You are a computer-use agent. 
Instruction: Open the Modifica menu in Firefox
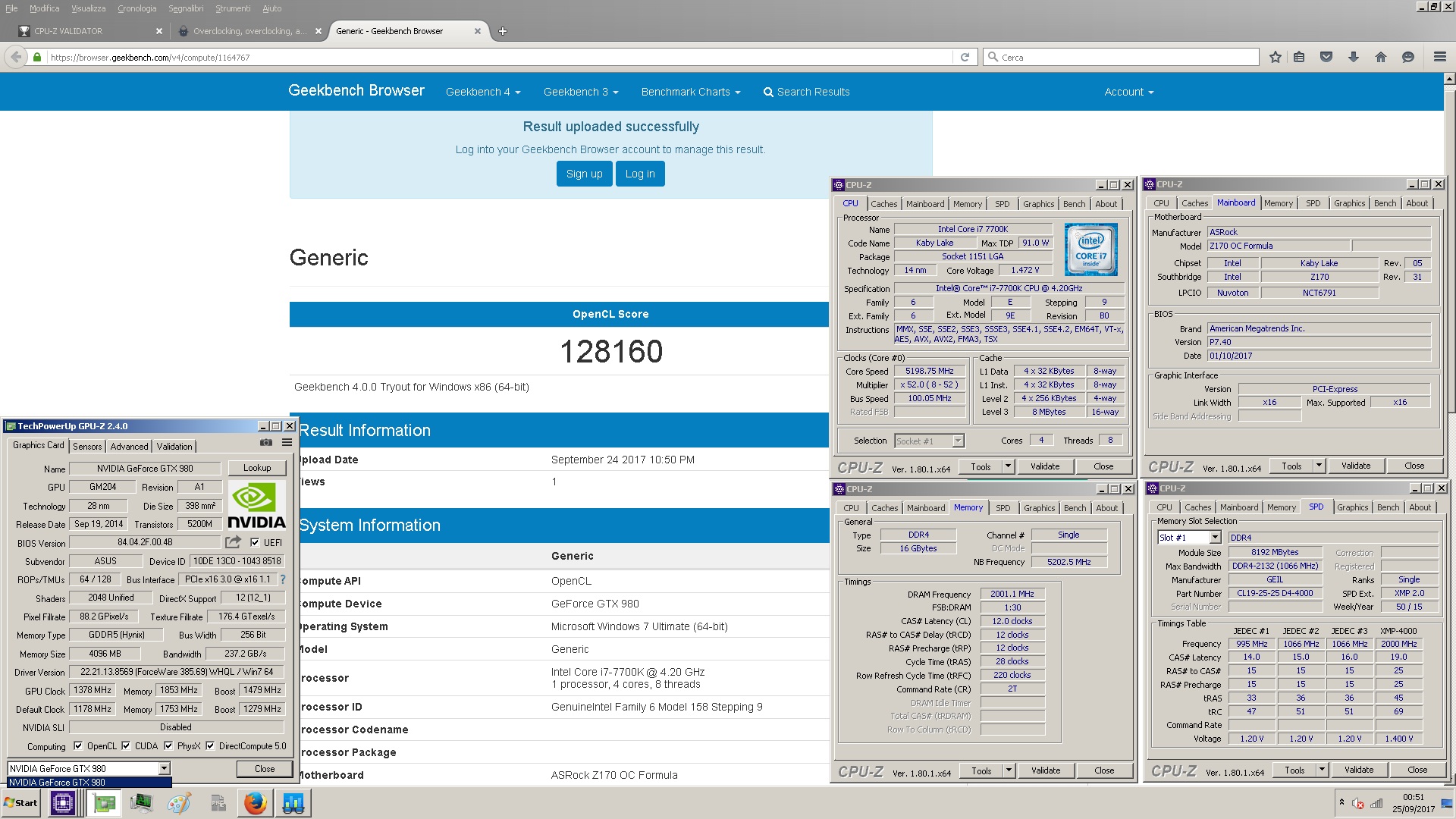pos(44,8)
